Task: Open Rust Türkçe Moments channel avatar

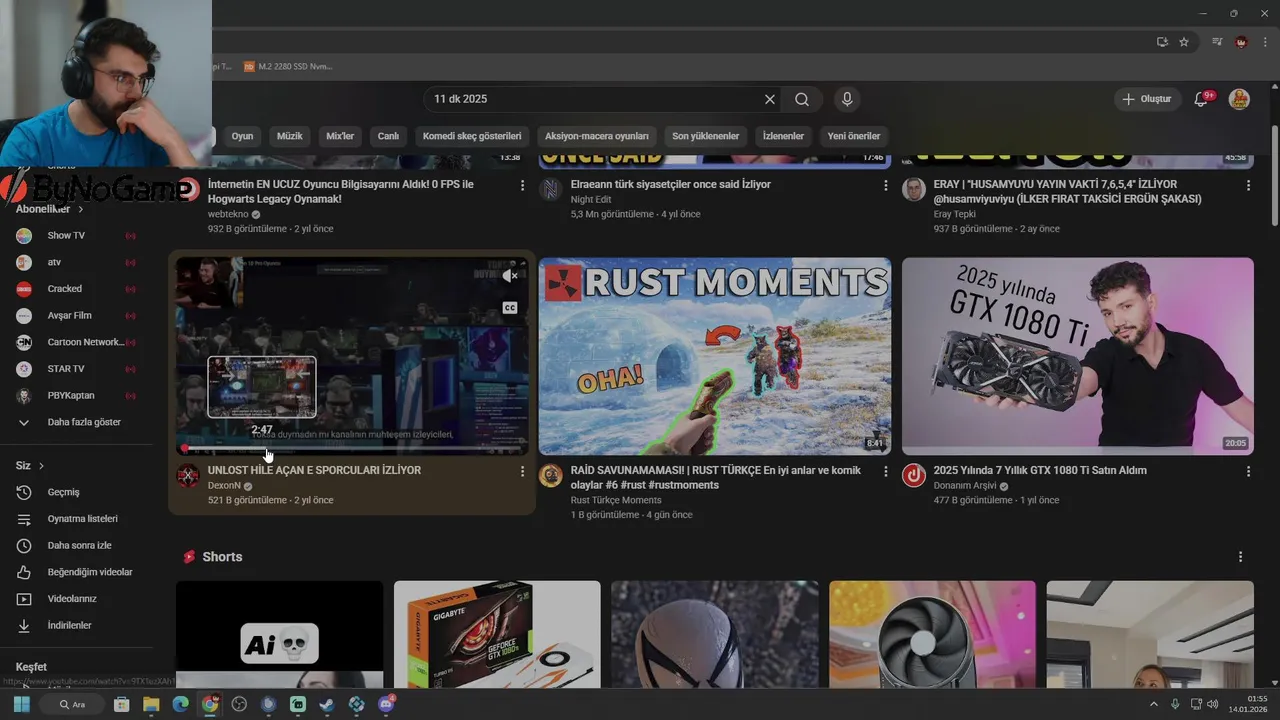Action: pyautogui.click(x=551, y=476)
